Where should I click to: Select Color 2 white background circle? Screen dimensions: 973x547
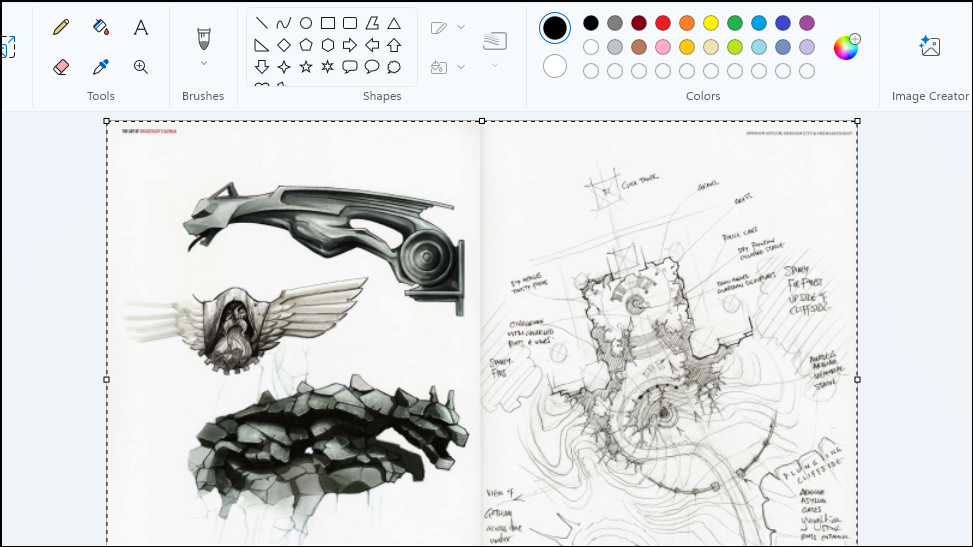(555, 66)
